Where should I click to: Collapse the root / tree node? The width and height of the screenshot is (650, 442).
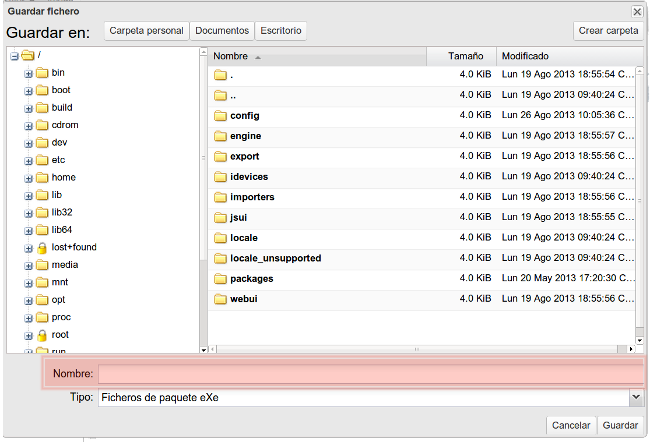[14, 55]
